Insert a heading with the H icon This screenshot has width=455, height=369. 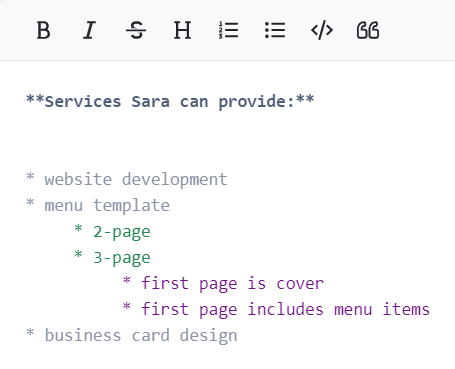coord(182,30)
